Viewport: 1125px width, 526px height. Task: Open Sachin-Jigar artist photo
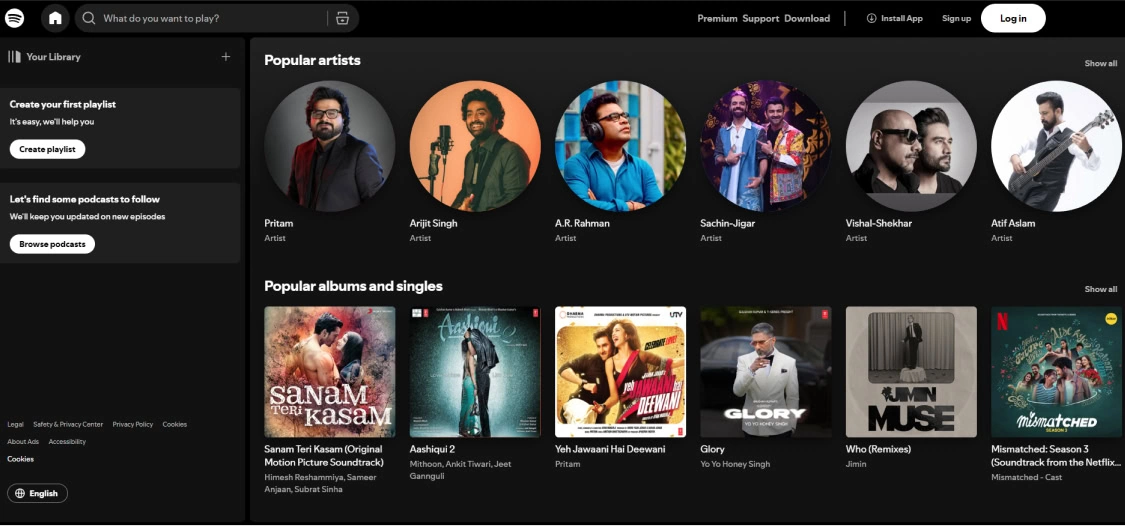click(766, 146)
